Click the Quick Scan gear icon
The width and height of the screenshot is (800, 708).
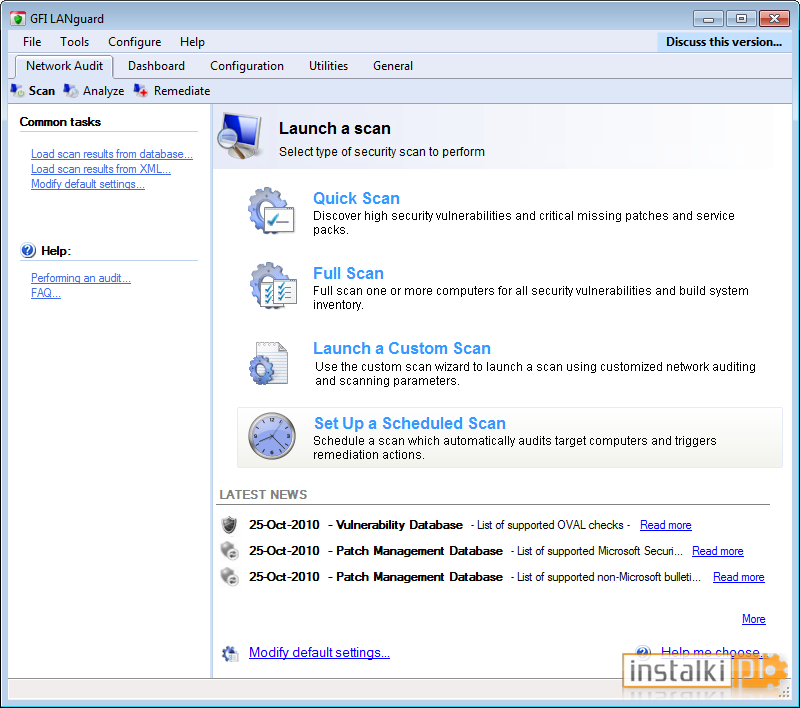271,211
